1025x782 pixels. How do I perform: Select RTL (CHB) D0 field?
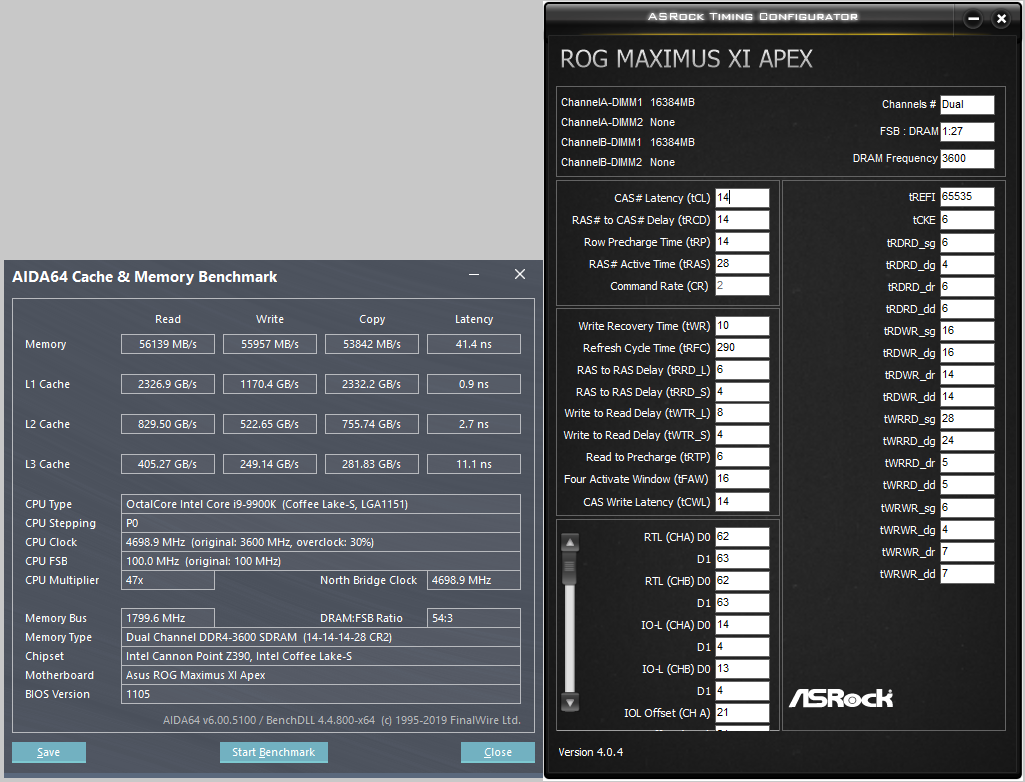742,581
